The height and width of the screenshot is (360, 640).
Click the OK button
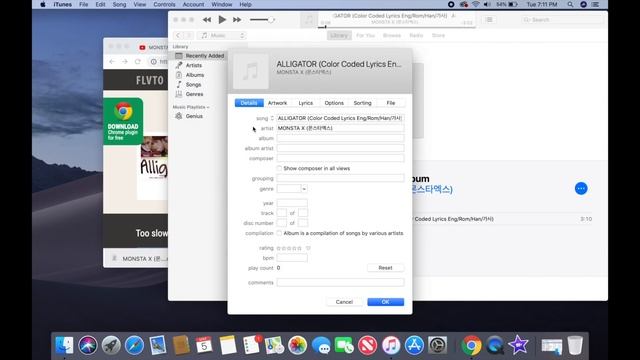pyautogui.click(x=385, y=302)
